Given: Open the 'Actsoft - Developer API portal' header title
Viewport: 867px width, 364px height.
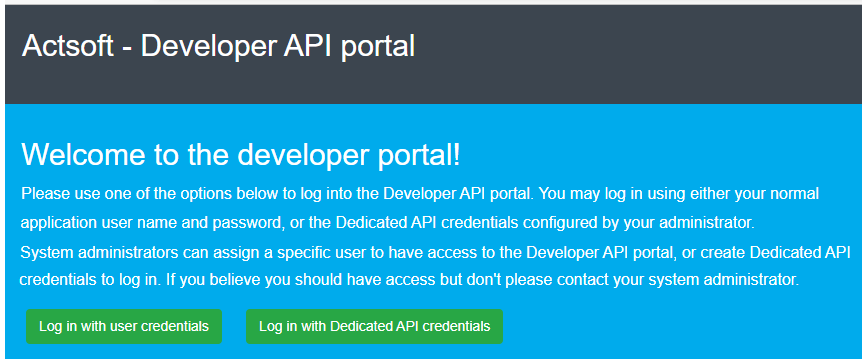Looking at the screenshot, I should tap(218, 46).
